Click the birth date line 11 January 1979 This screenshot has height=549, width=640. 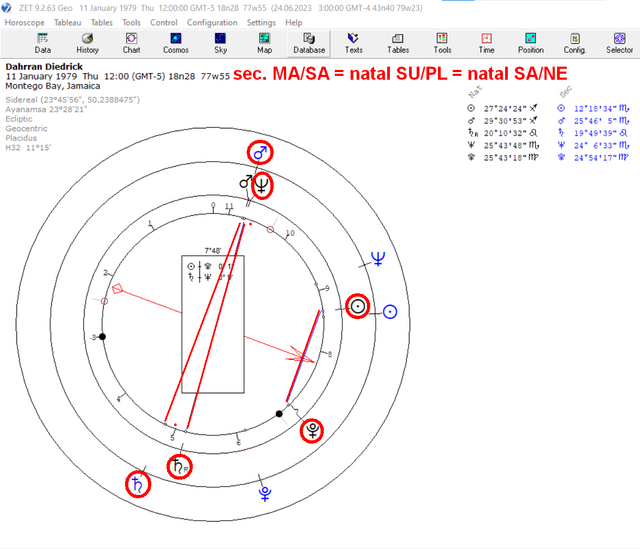(x=118, y=76)
